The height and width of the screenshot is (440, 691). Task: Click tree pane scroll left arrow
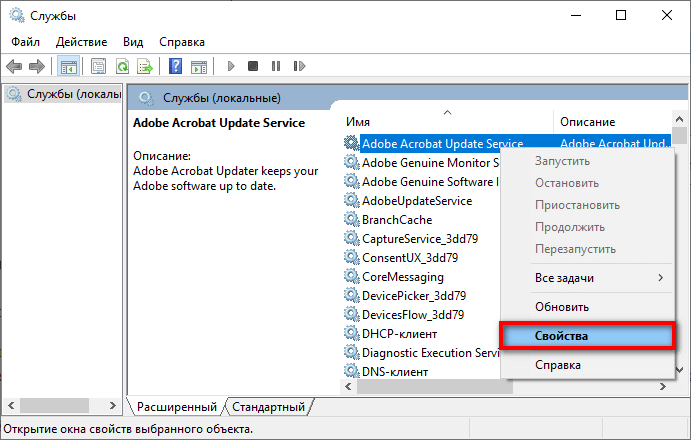pyautogui.click(x=11, y=405)
